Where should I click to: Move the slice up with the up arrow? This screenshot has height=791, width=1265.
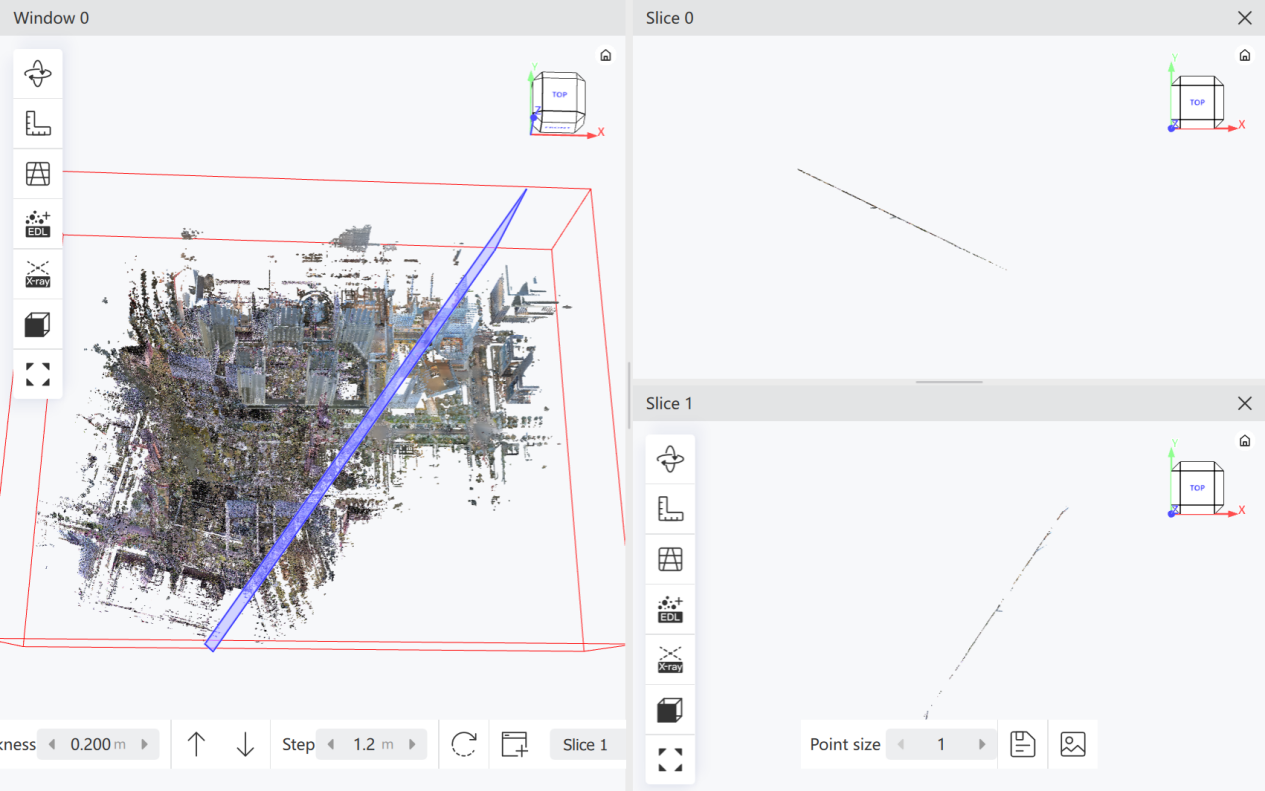pyautogui.click(x=196, y=744)
